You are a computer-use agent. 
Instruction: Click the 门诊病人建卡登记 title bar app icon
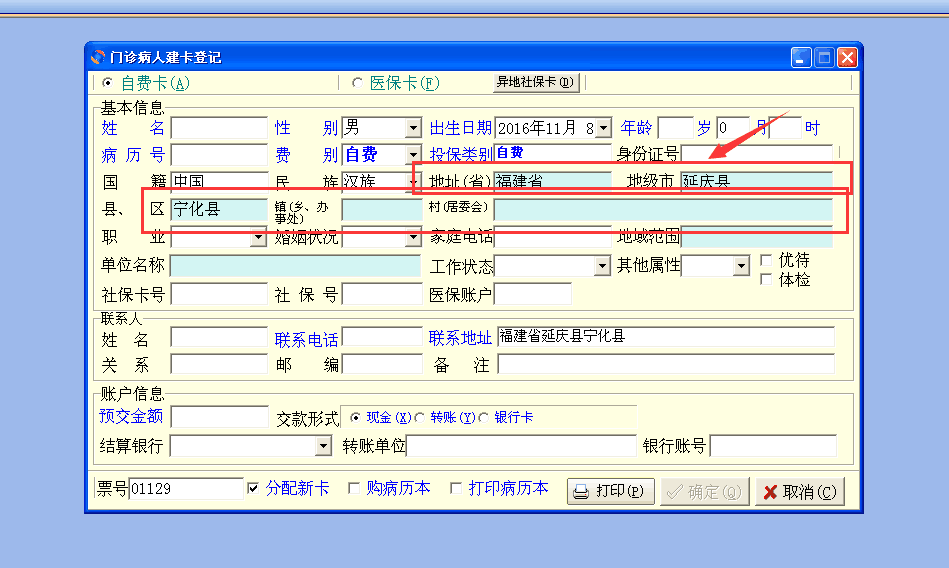click(x=97, y=57)
